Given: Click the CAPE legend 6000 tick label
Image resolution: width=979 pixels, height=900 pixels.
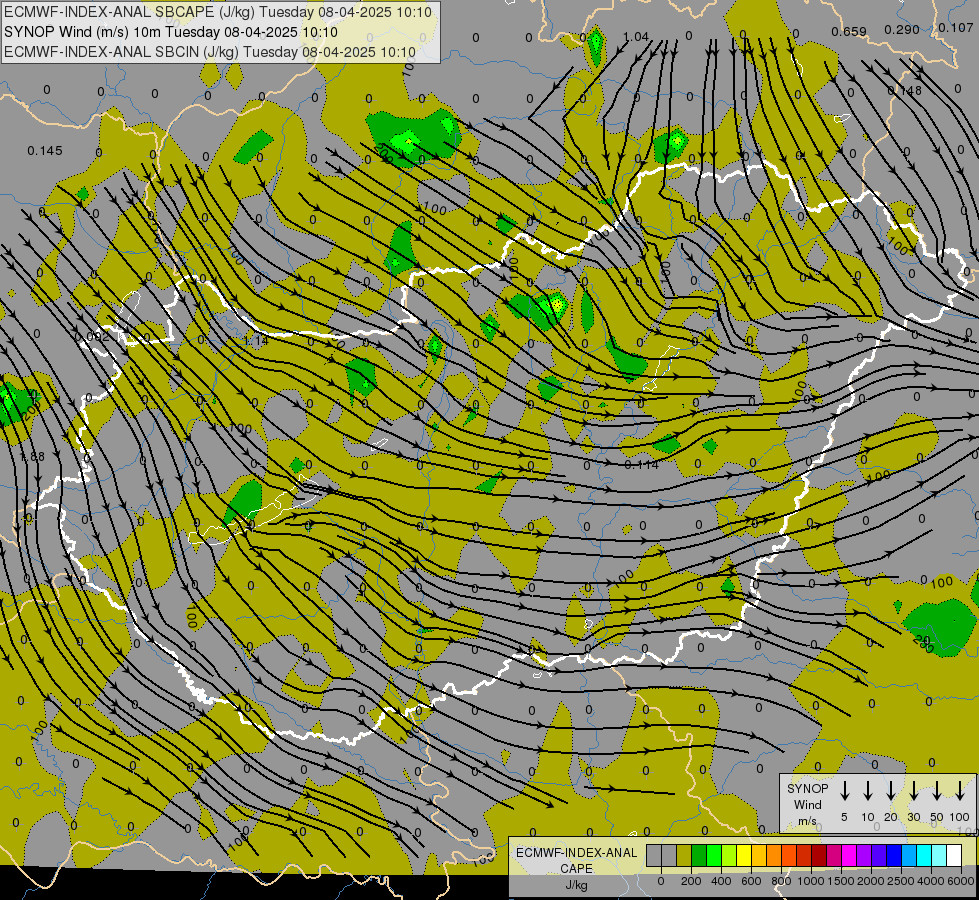Looking at the screenshot, I should [x=960, y=881].
